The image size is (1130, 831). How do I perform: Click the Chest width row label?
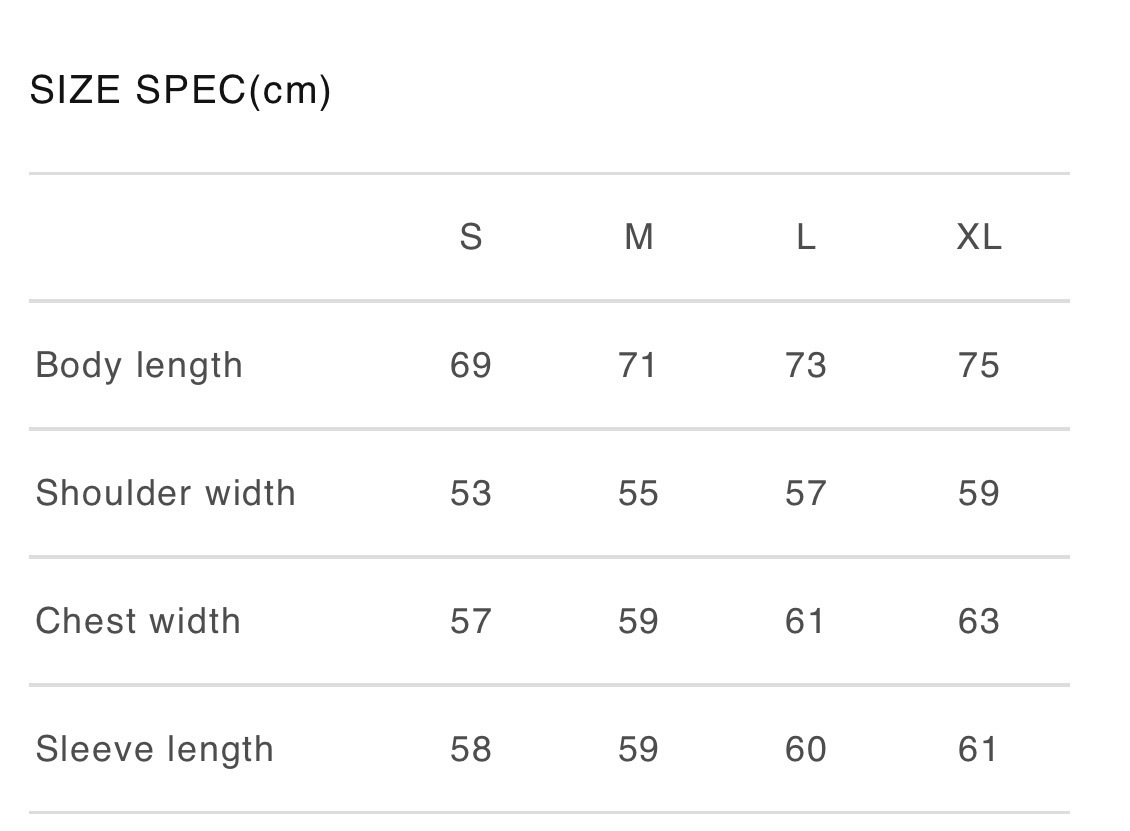(x=138, y=621)
